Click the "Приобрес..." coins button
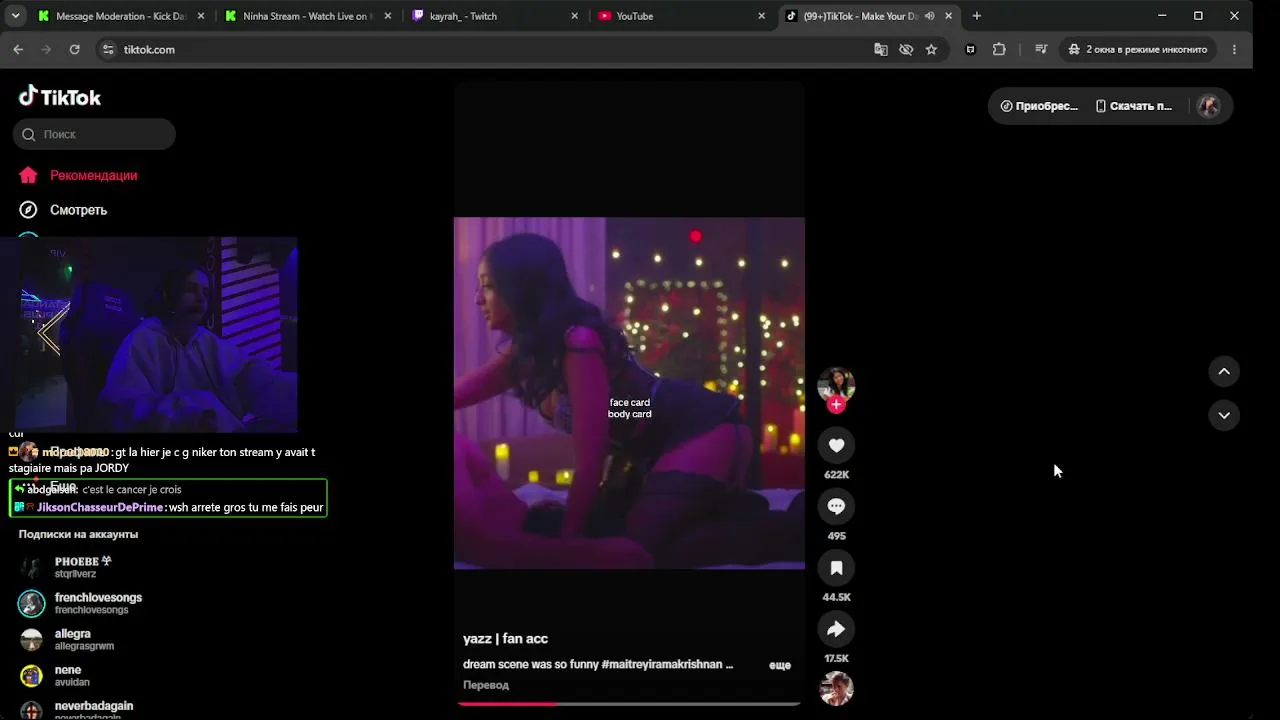This screenshot has width=1280, height=720. 1039,106
